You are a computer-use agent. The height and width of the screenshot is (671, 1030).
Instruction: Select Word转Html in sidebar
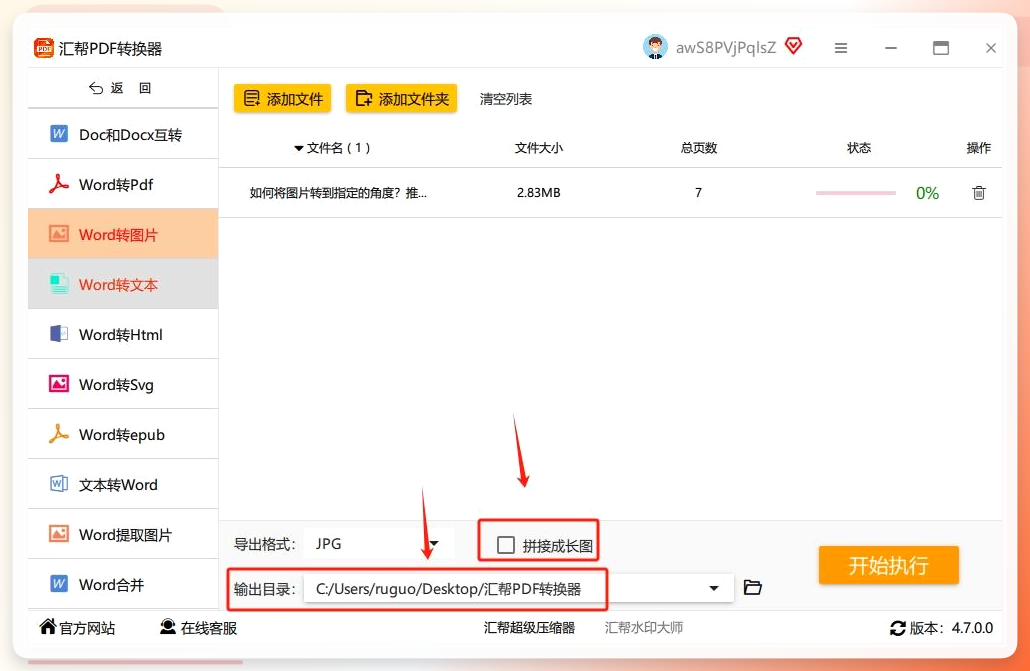click(123, 334)
